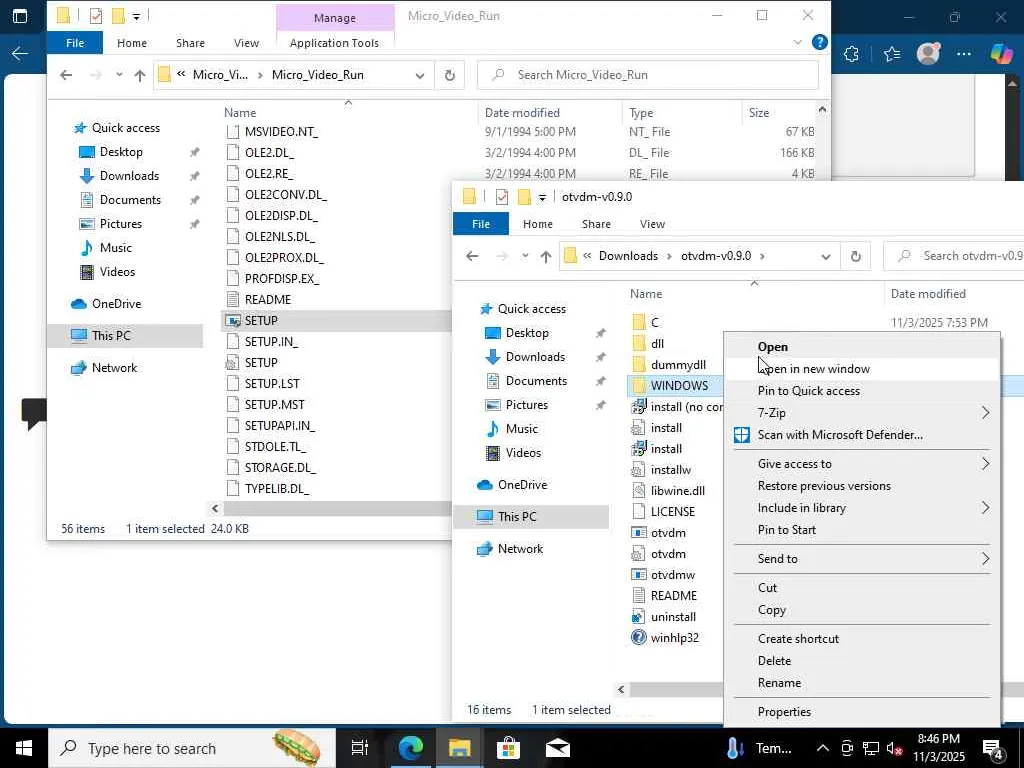Open Microsoft Edge from taskbar
The image size is (1024, 768).
click(x=411, y=748)
